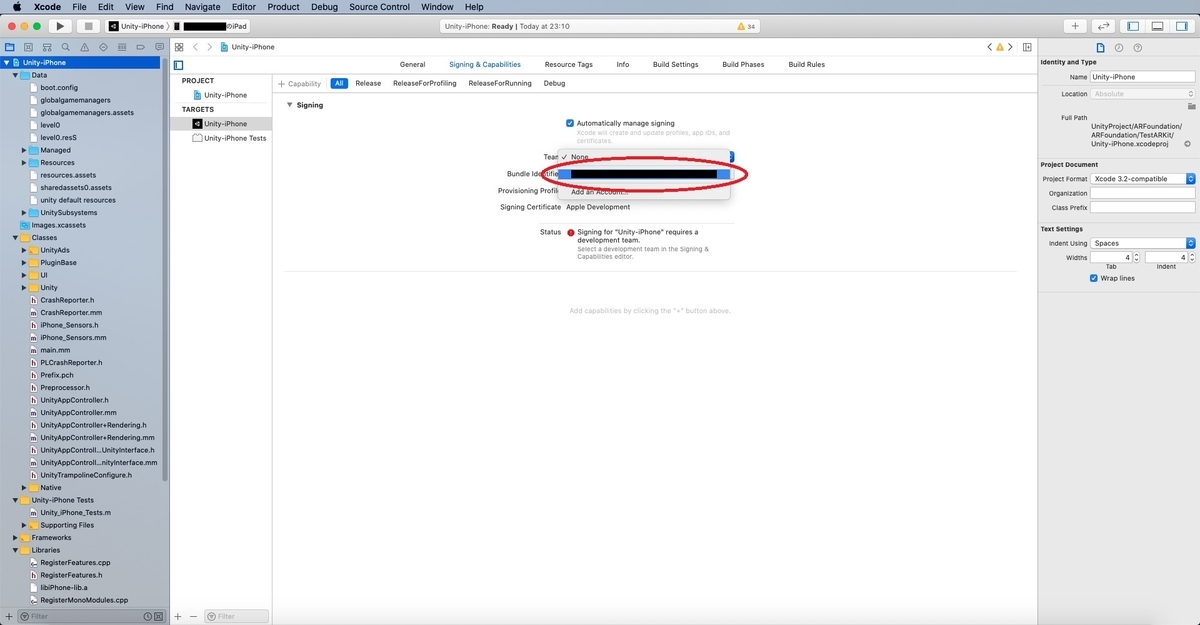This screenshot has width=1200, height=625.
Task: Open the Indent Using dropdown
Action: [1143, 243]
